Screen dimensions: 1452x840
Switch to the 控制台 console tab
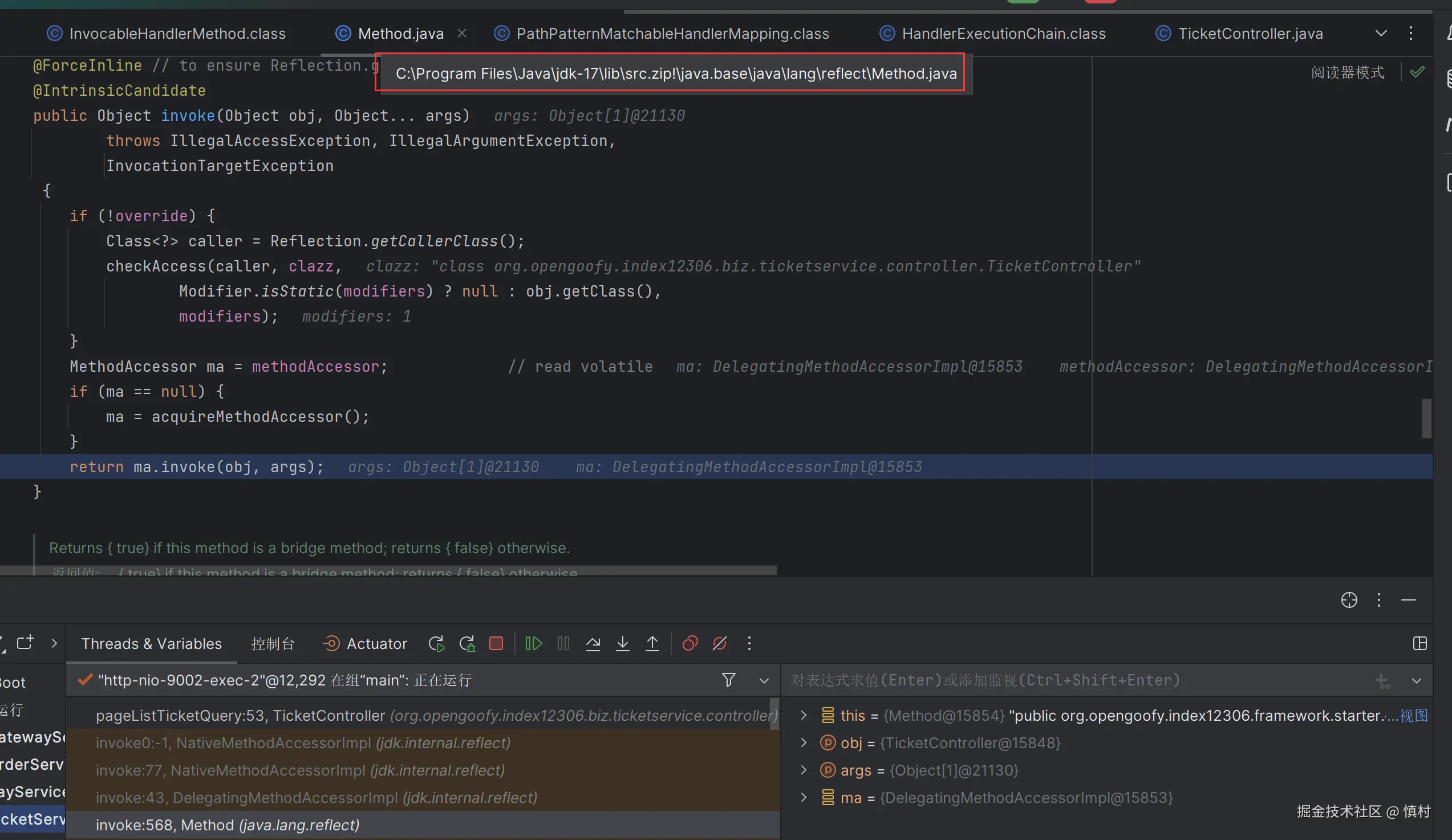pos(273,643)
